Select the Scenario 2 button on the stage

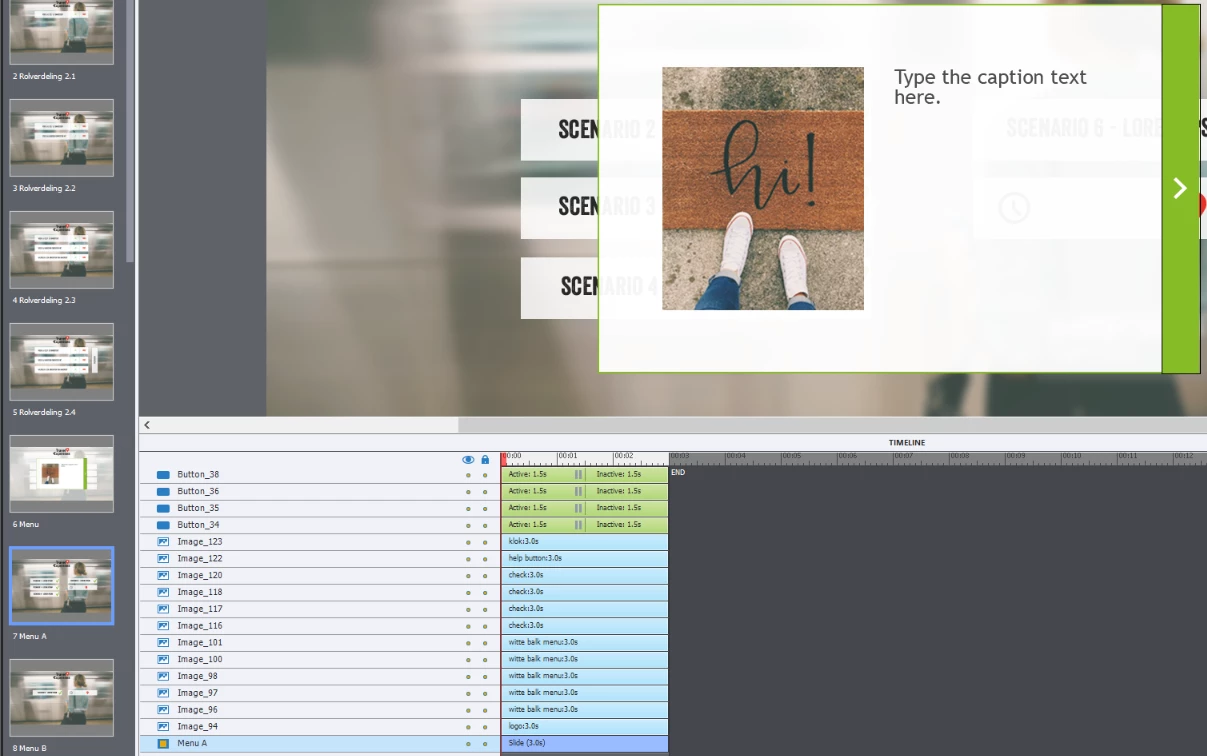click(x=559, y=130)
